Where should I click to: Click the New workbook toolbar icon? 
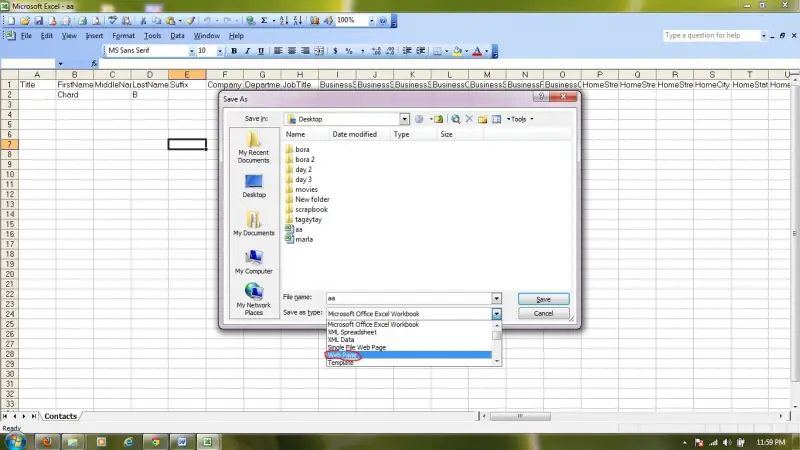pyautogui.click(x=11, y=20)
